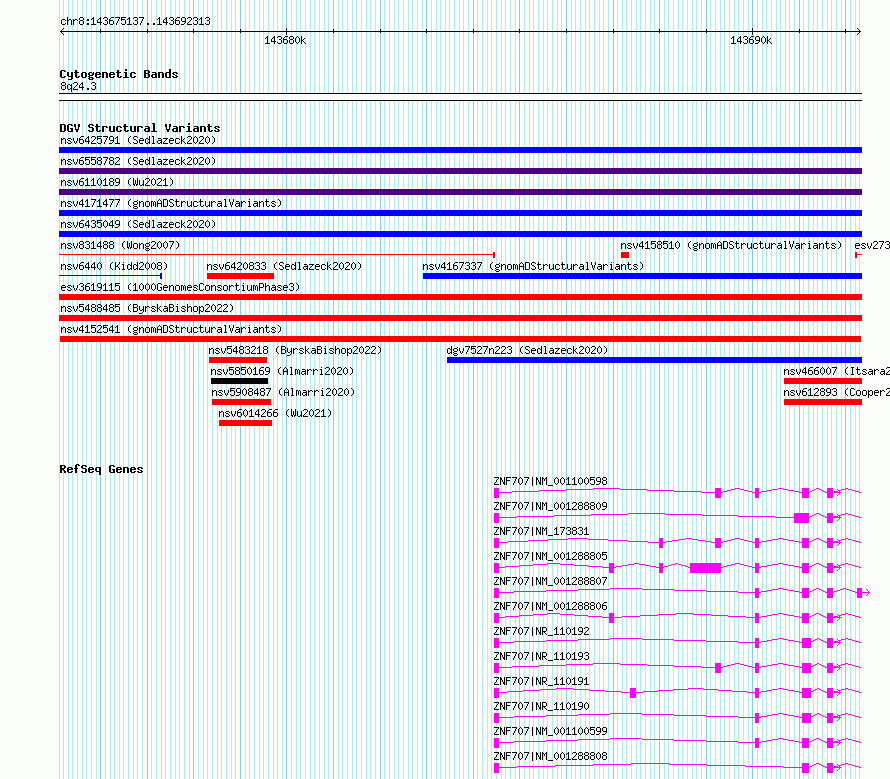Viewport: 890px width, 779px height.
Task: Select the nsv6110189 (Wu2021) variant label
Action: tap(117, 182)
